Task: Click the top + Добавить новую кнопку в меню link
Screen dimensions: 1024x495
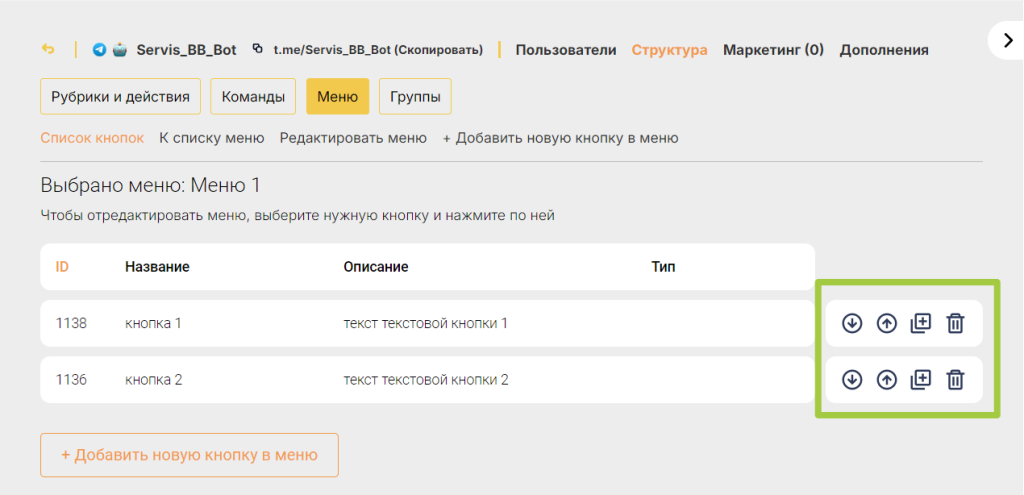Action: point(560,138)
